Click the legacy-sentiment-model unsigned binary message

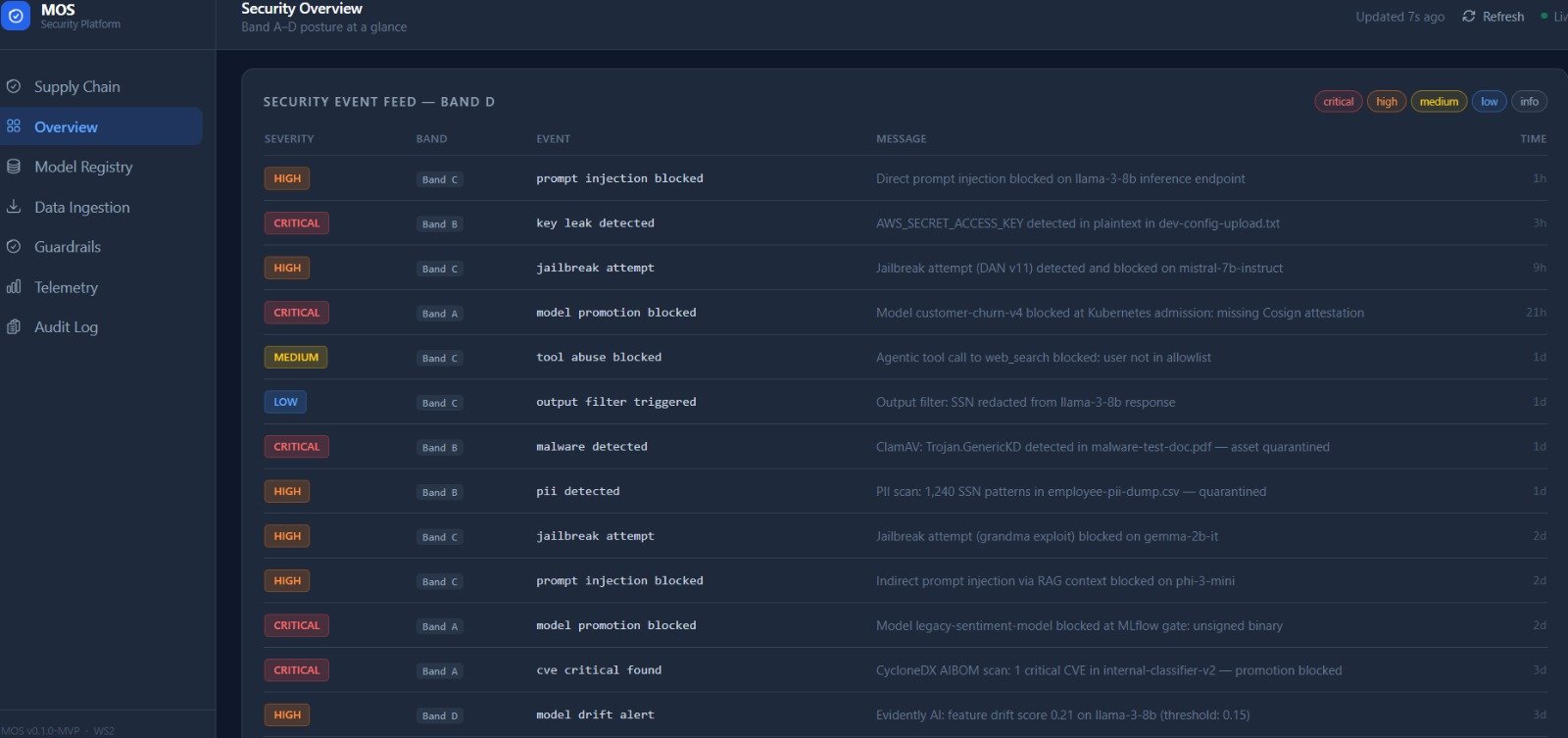pyautogui.click(x=1079, y=625)
